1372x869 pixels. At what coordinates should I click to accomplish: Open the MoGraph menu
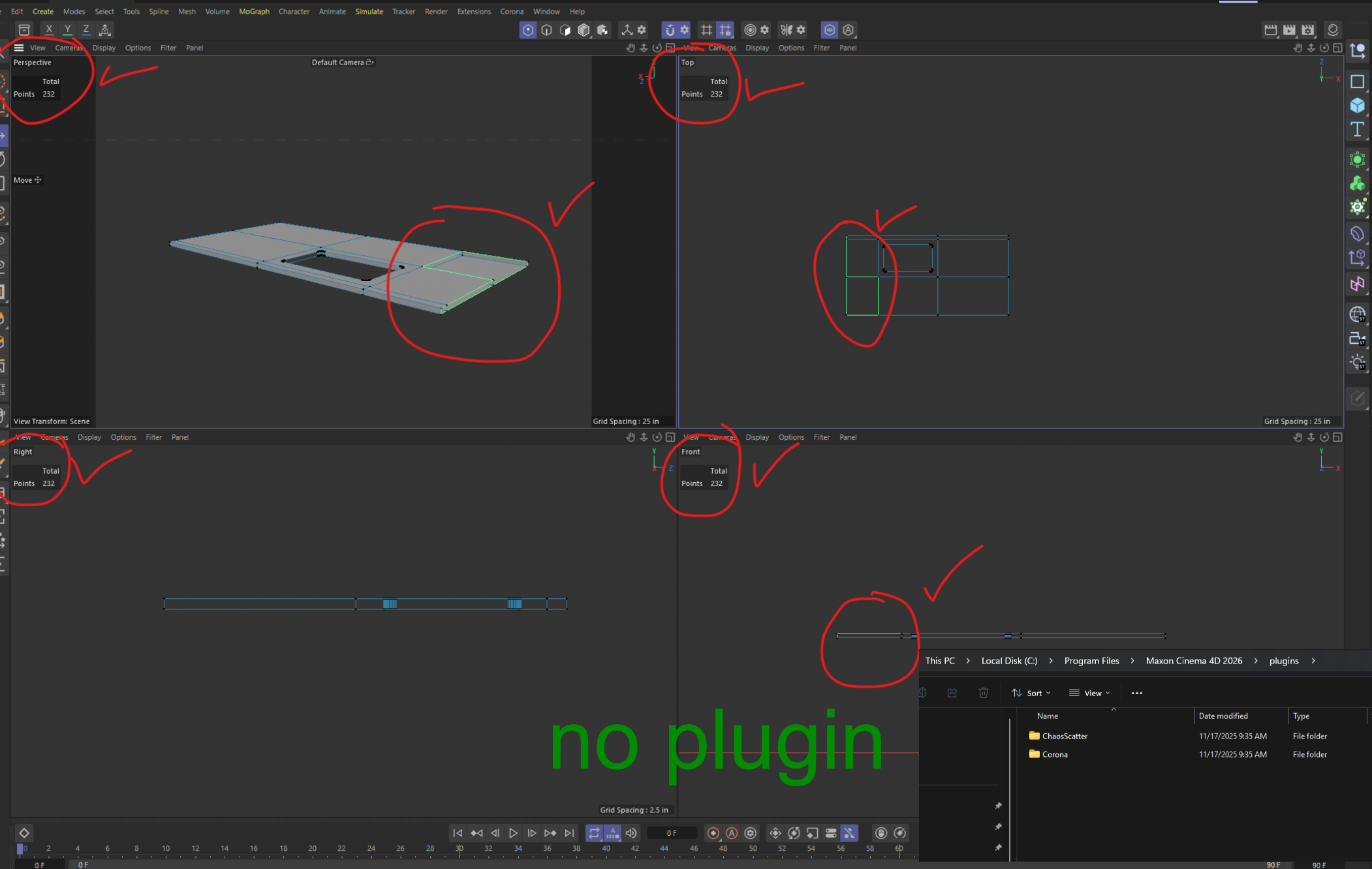pyautogui.click(x=254, y=12)
